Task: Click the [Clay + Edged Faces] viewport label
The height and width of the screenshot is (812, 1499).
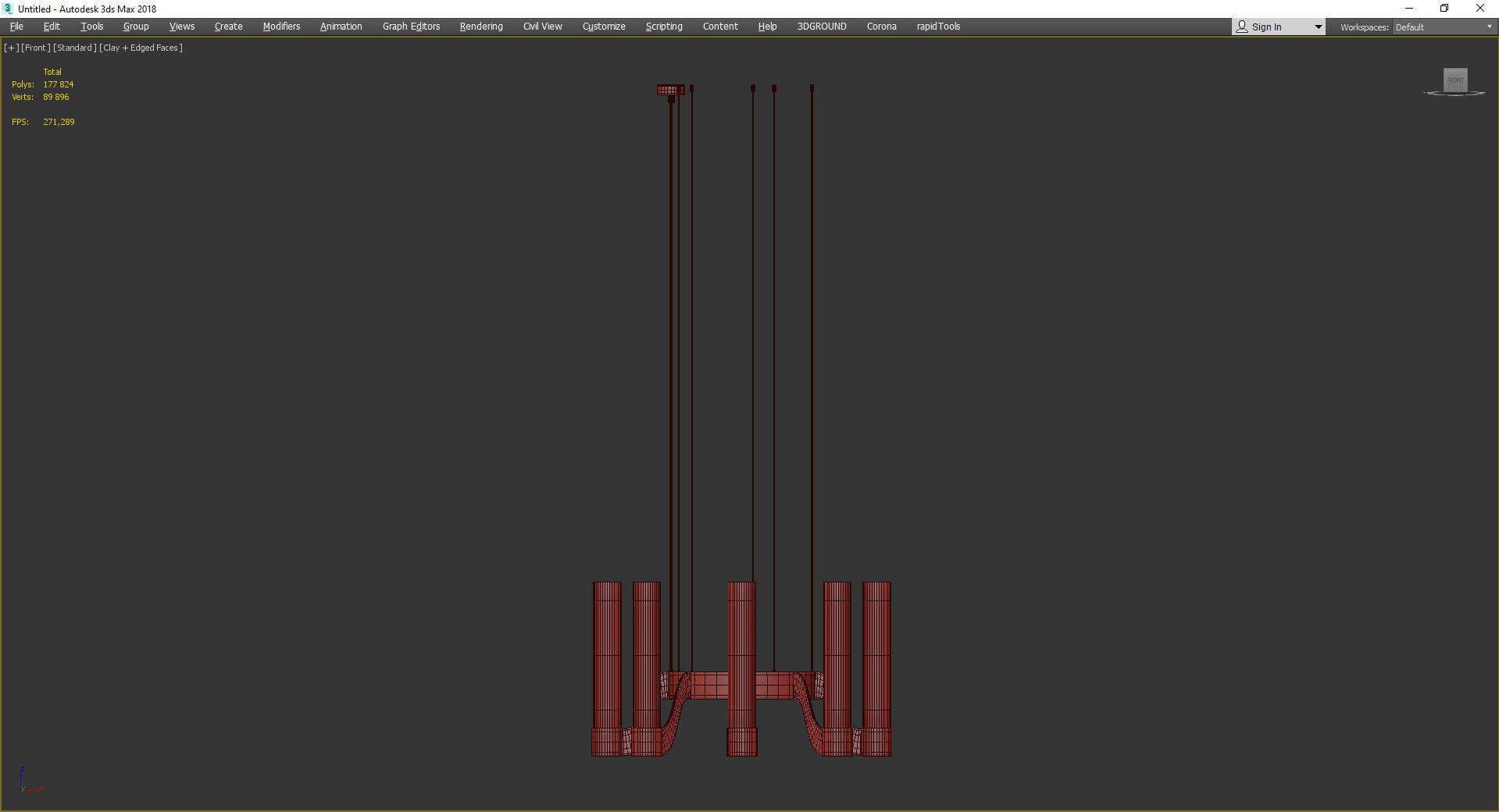Action: pyautogui.click(x=141, y=48)
